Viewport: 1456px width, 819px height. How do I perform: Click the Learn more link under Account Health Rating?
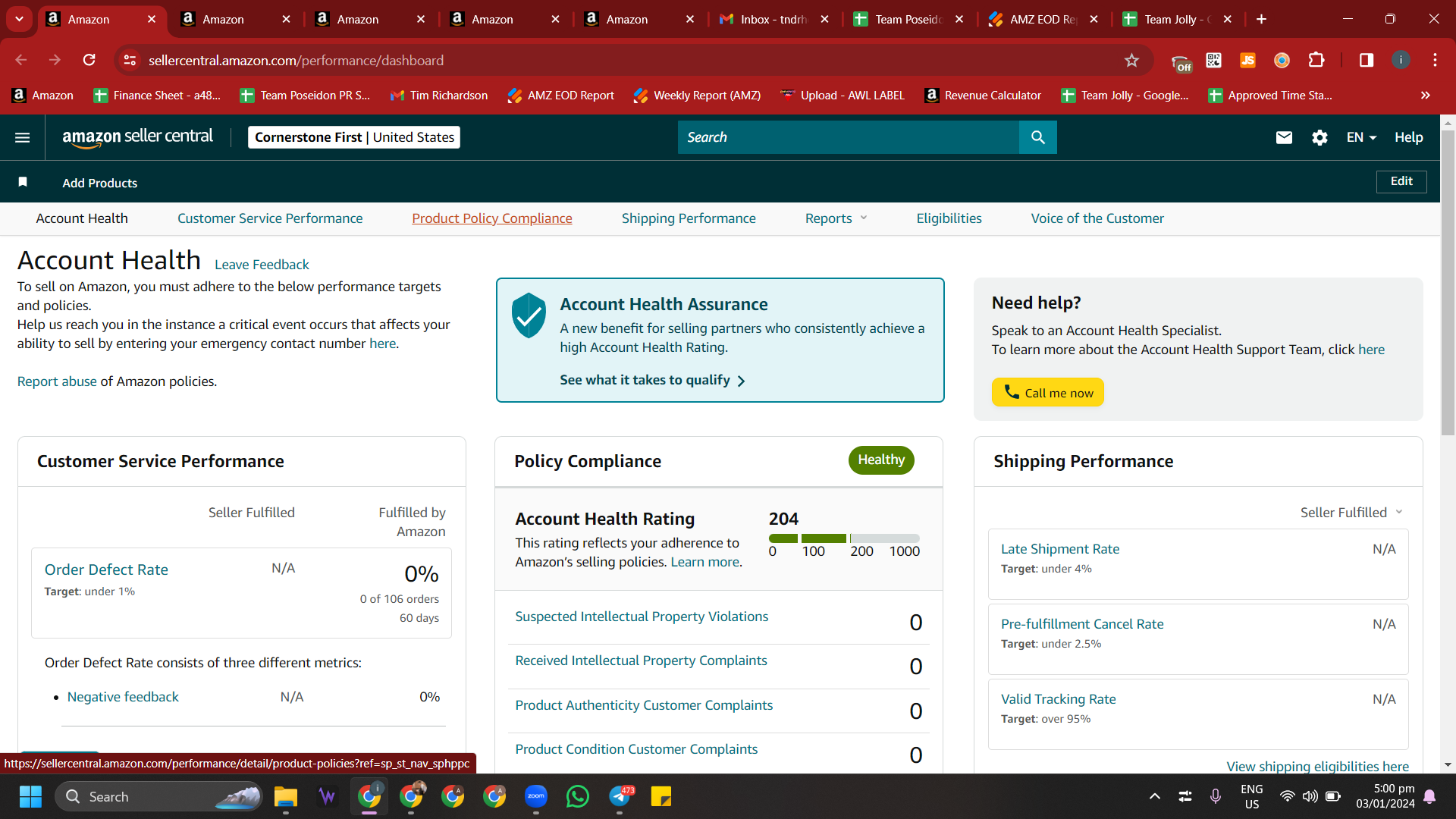(x=704, y=562)
